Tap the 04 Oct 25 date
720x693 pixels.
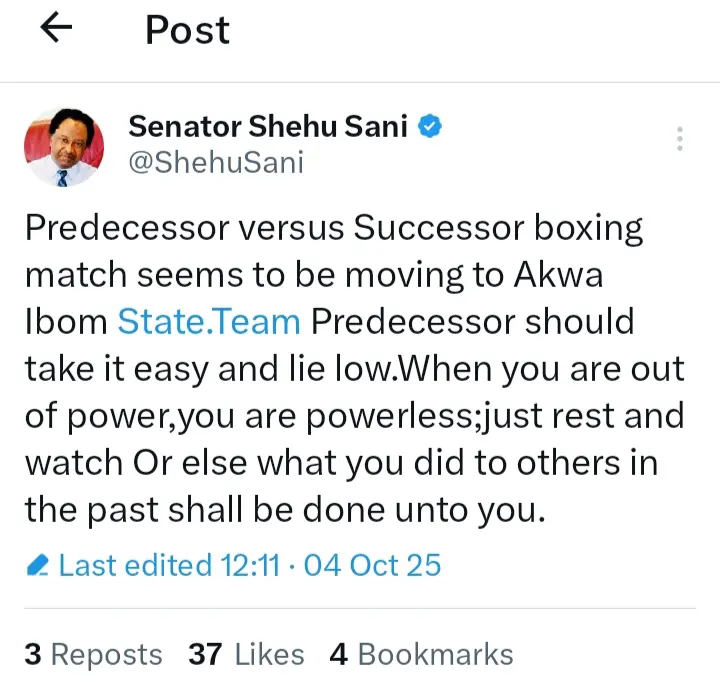(x=372, y=565)
